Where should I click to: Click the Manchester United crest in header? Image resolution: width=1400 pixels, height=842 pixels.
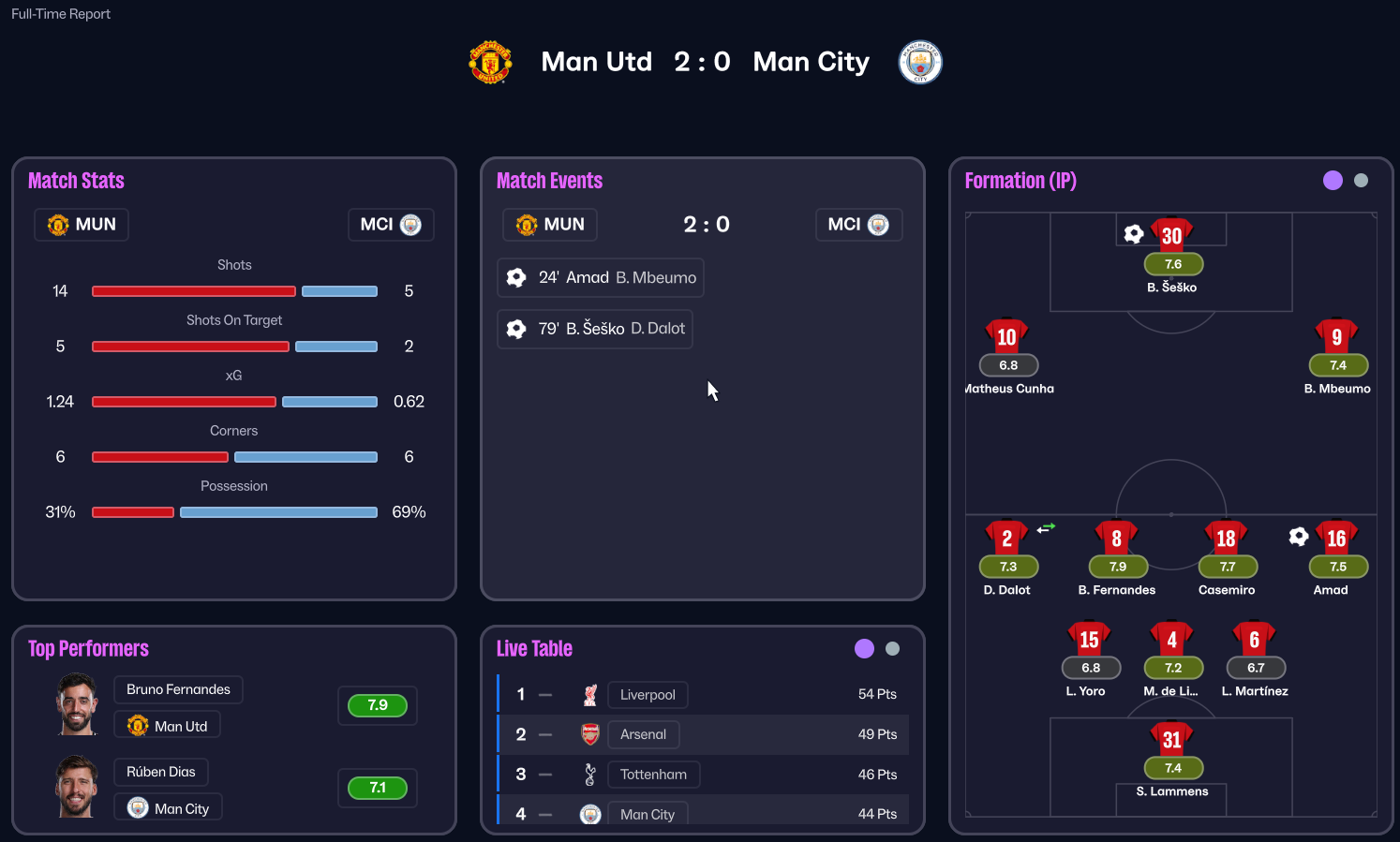[490, 62]
